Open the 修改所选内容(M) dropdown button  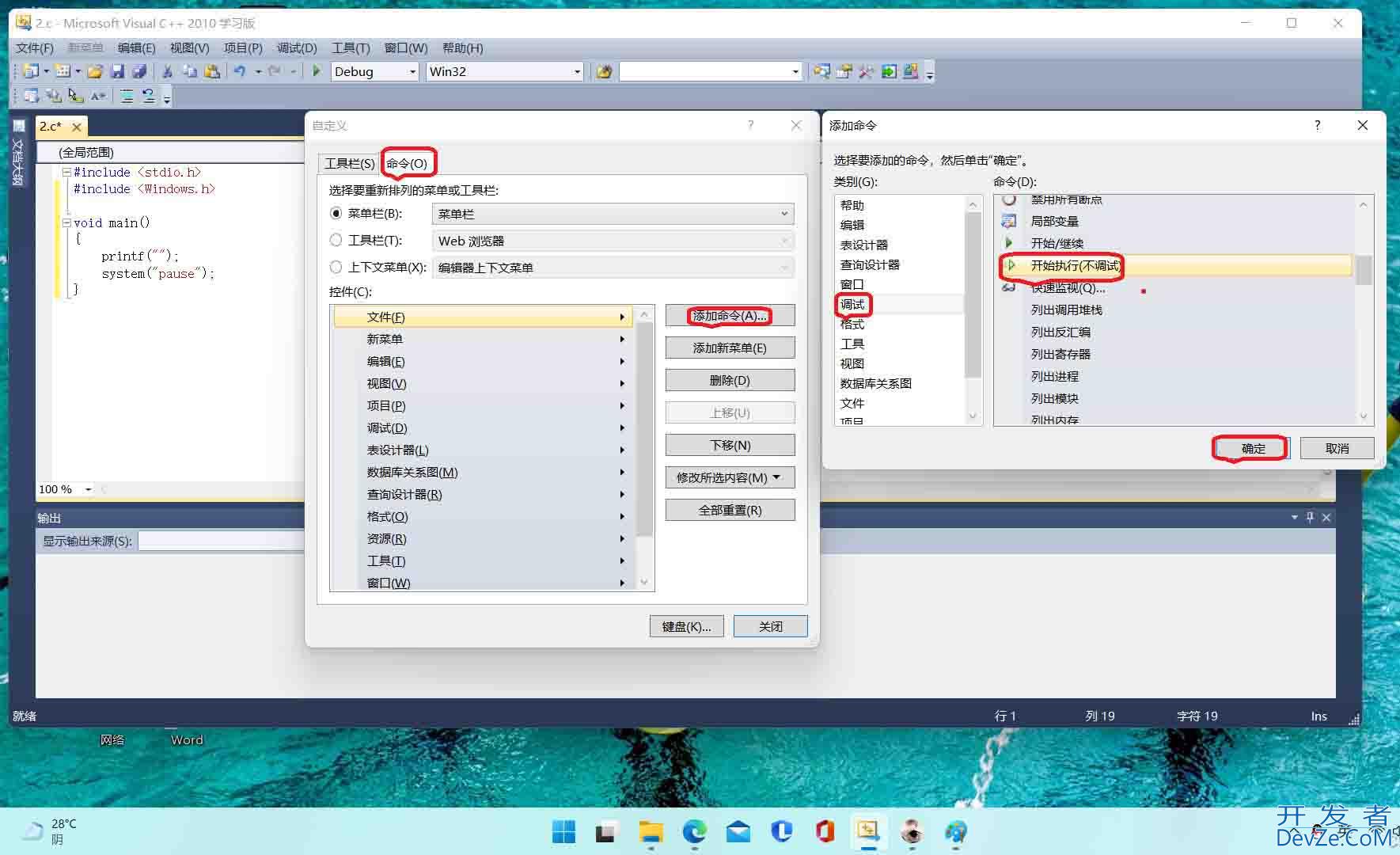[730, 477]
